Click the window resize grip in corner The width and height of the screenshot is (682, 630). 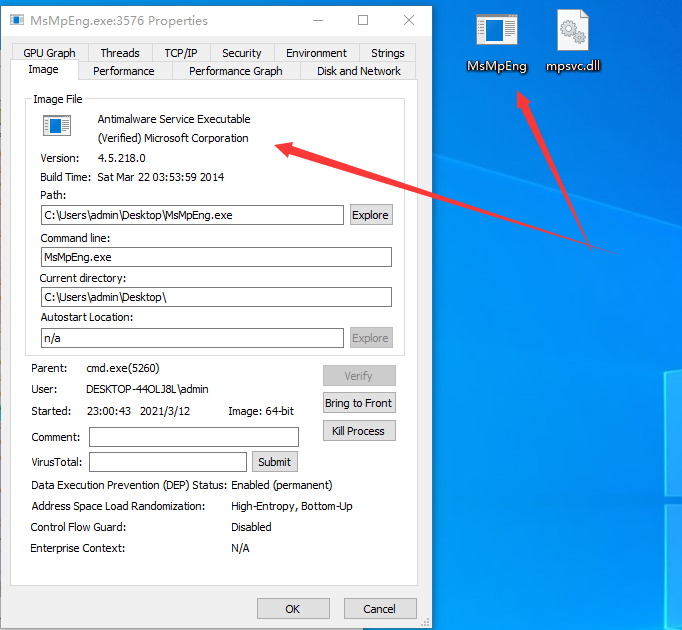tap(425, 623)
